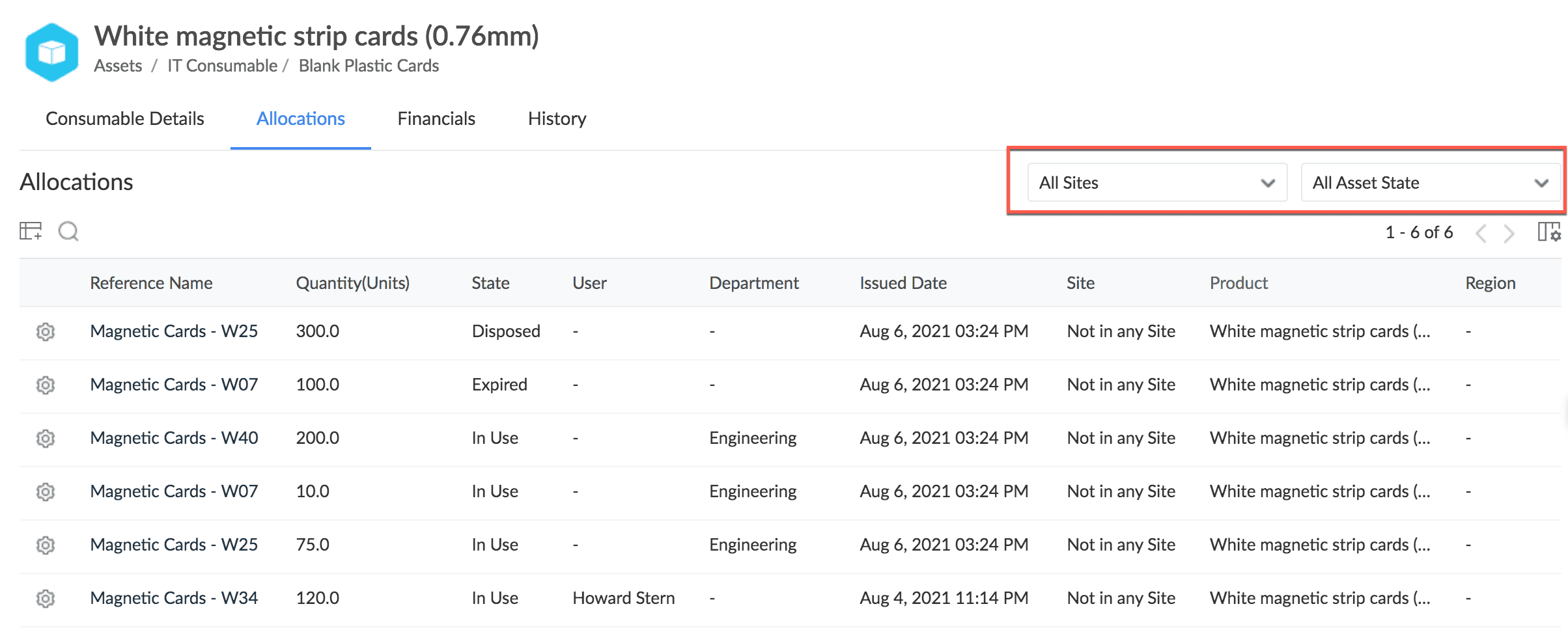
Task: Navigate to Blank Plastic Cards breadcrumb
Action: (x=369, y=66)
